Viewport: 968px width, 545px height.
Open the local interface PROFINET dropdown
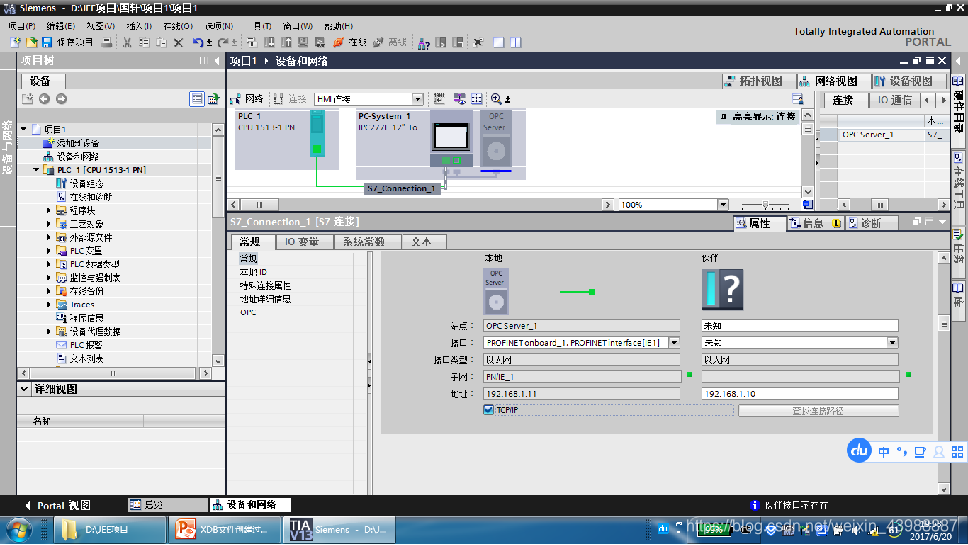pos(674,343)
